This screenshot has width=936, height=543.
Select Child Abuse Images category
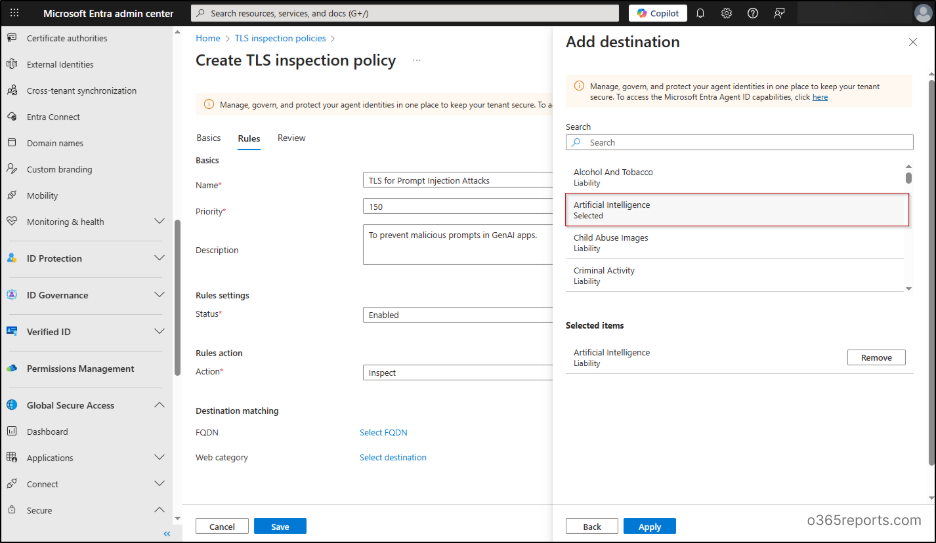point(735,242)
